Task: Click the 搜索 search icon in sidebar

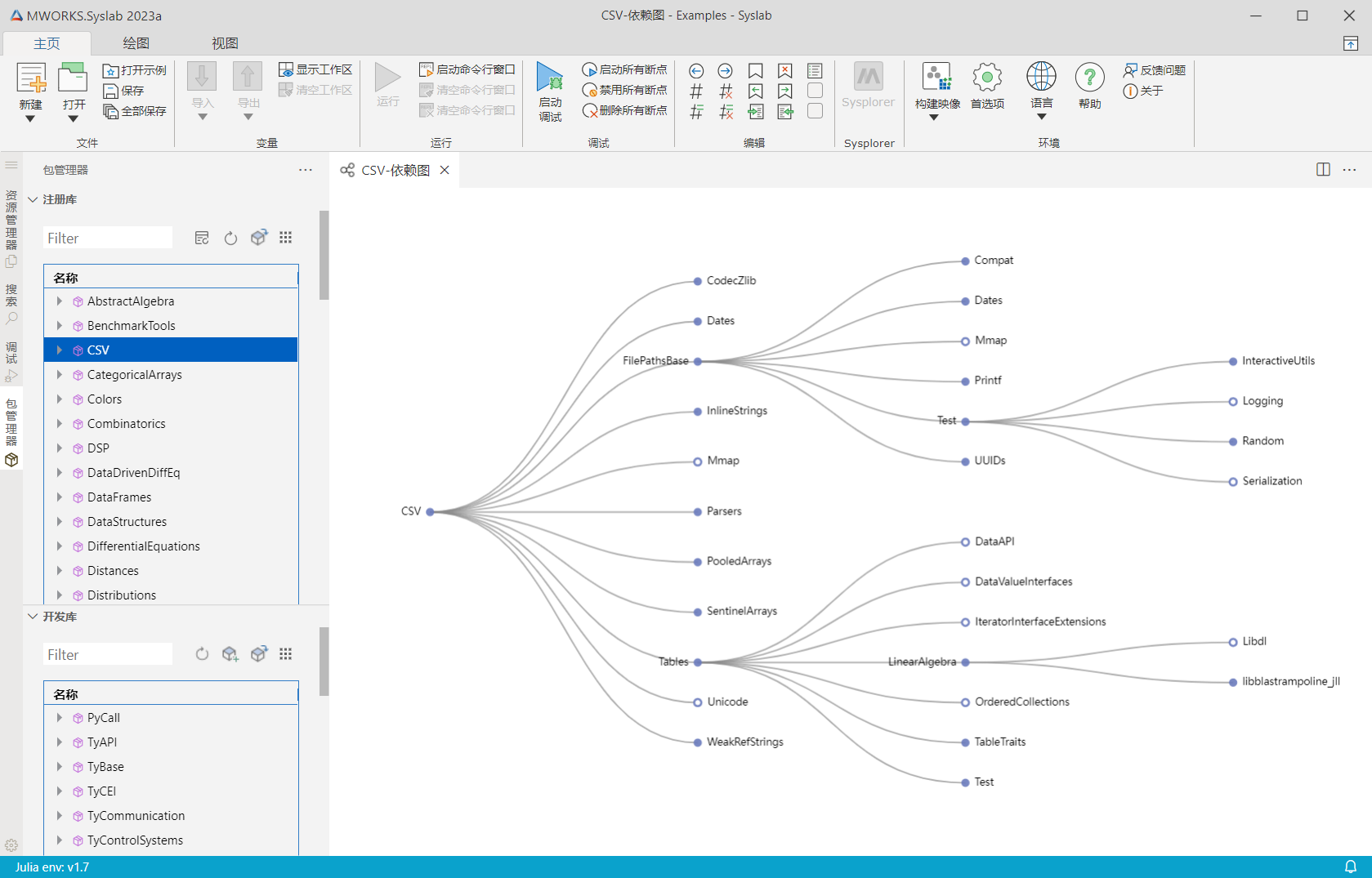Action: 11,319
